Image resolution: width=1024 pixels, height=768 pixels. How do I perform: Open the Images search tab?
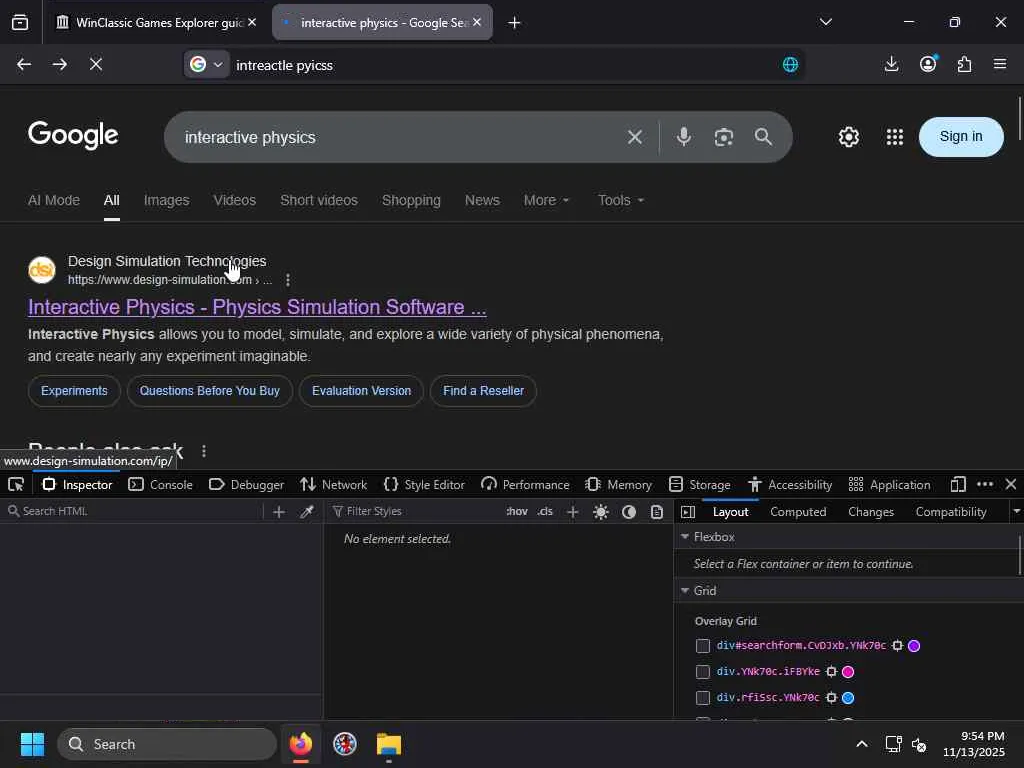[x=167, y=200]
